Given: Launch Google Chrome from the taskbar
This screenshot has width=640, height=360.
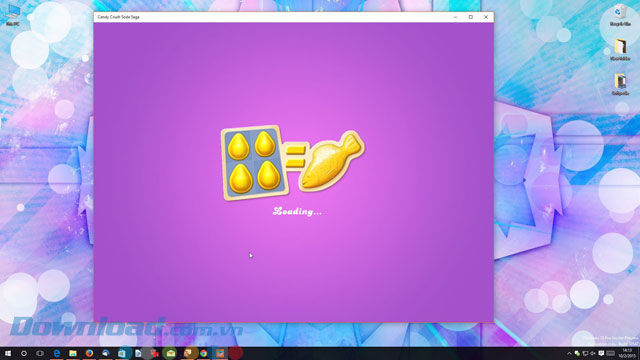Looking at the screenshot, I should [203, 353].
